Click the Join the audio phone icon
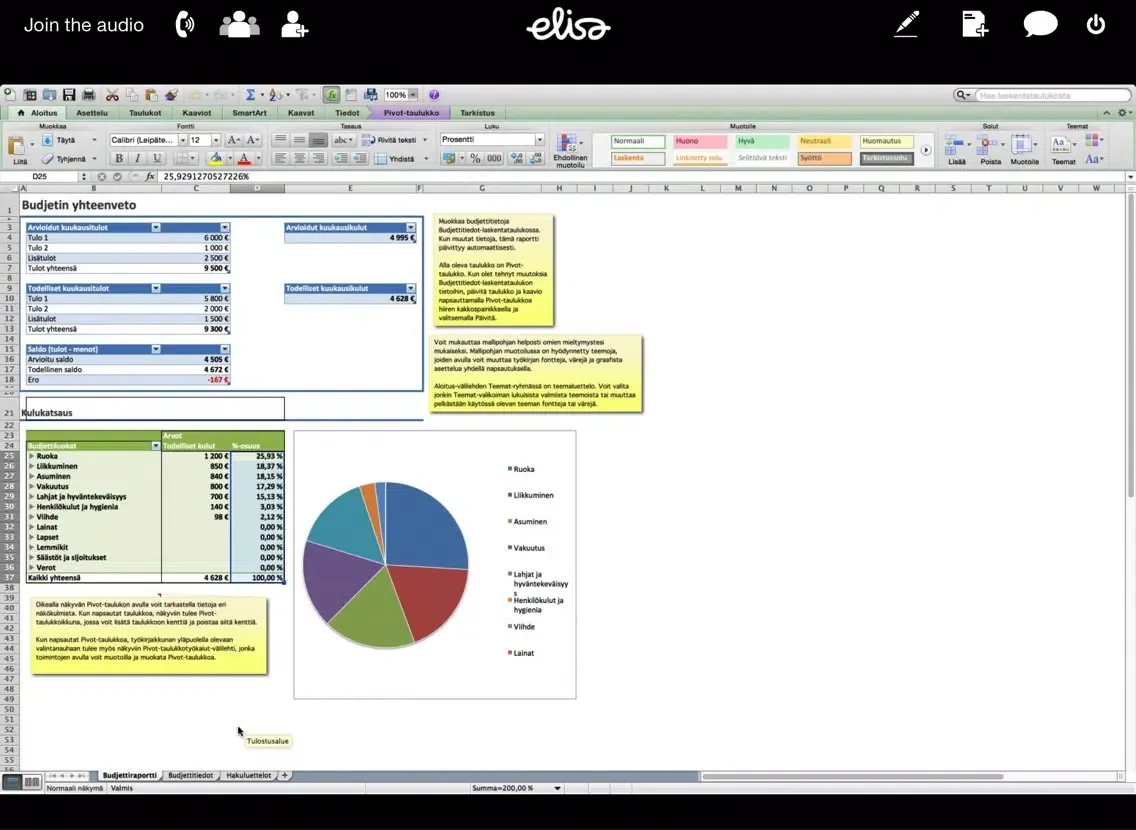The image size is (1136, 830). [x=185, y=25]
